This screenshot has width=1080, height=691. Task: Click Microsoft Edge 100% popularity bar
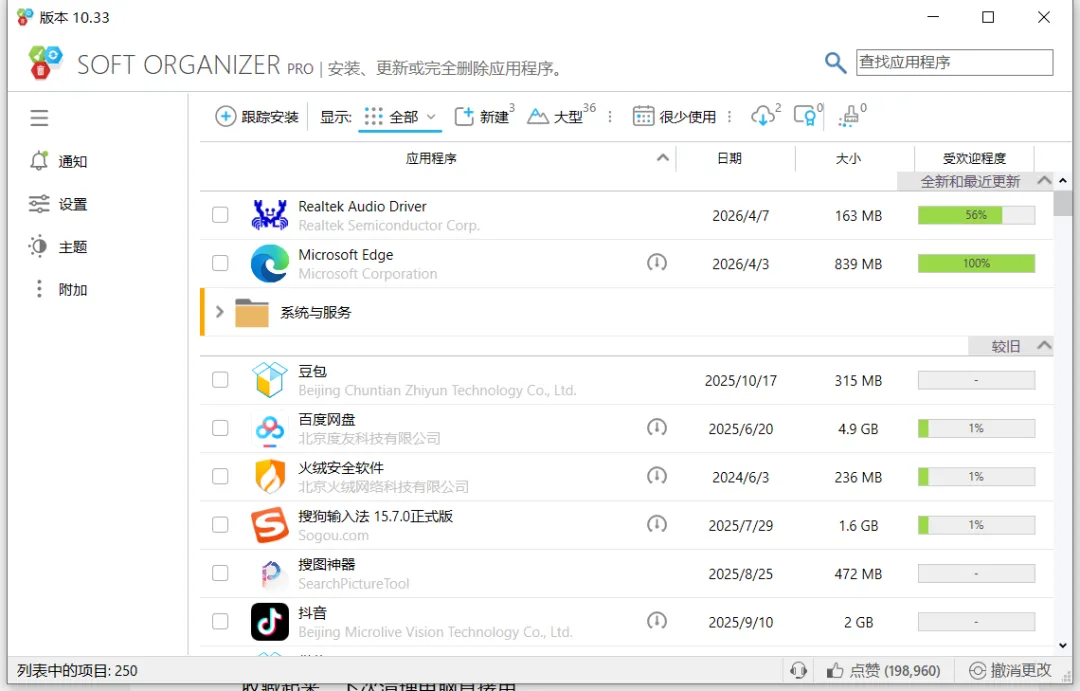point(976,263)
